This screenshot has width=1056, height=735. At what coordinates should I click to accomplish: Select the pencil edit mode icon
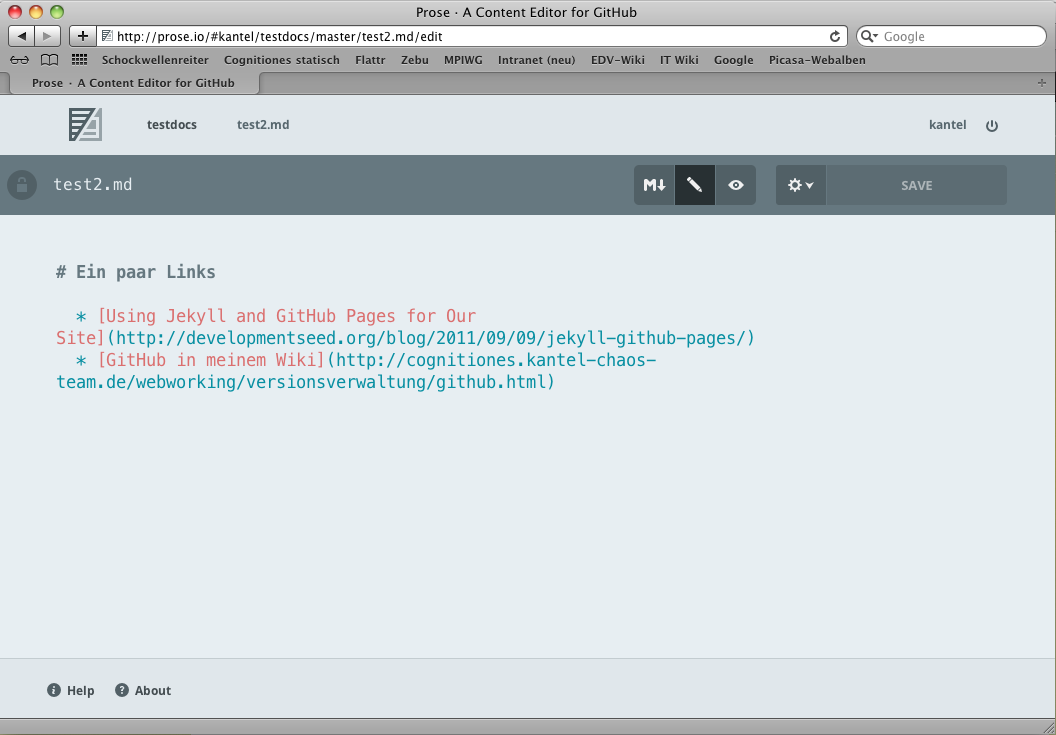point(694,185)
